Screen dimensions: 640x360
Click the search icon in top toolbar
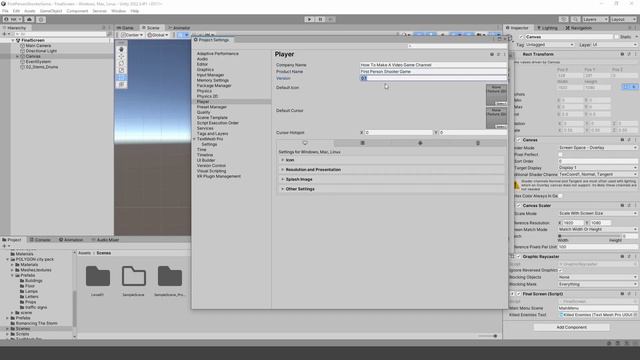point(575,19)
